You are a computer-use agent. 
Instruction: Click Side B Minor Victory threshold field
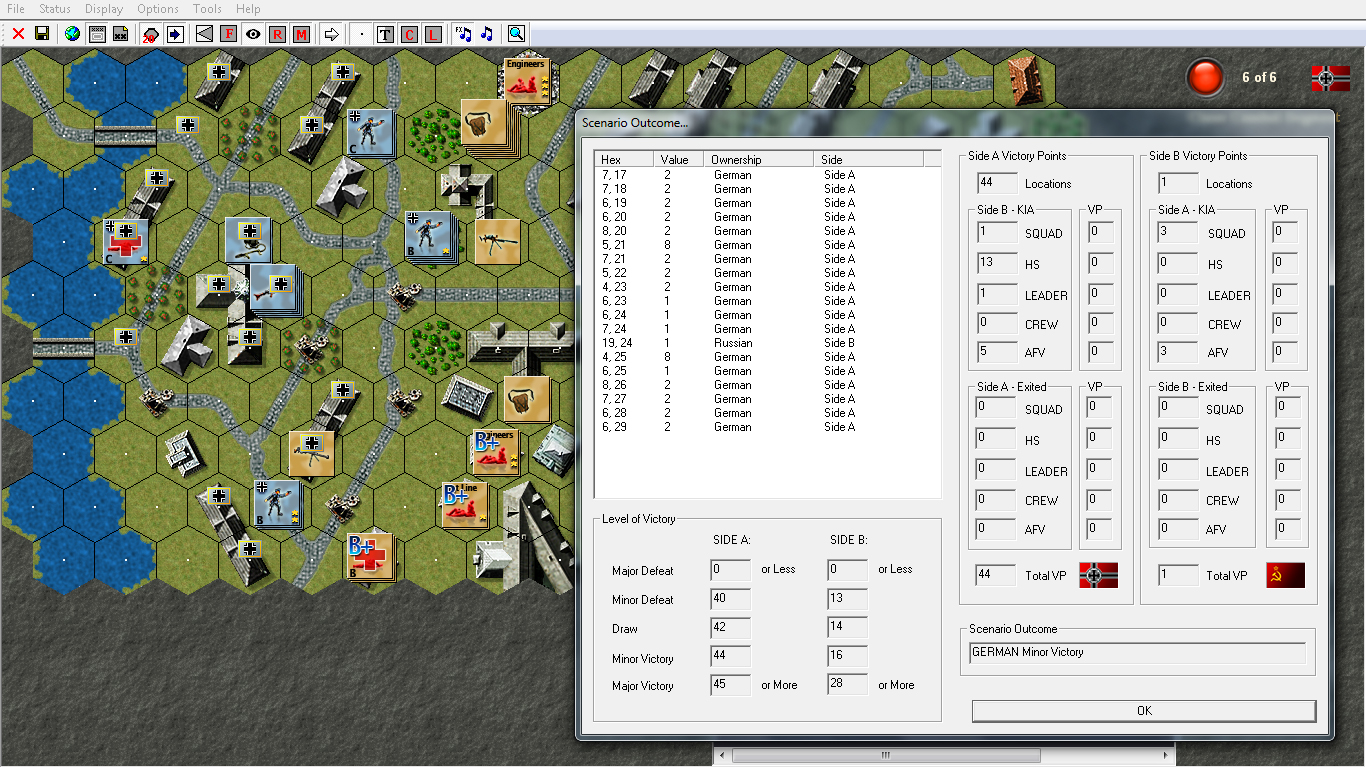click(847, 657)
